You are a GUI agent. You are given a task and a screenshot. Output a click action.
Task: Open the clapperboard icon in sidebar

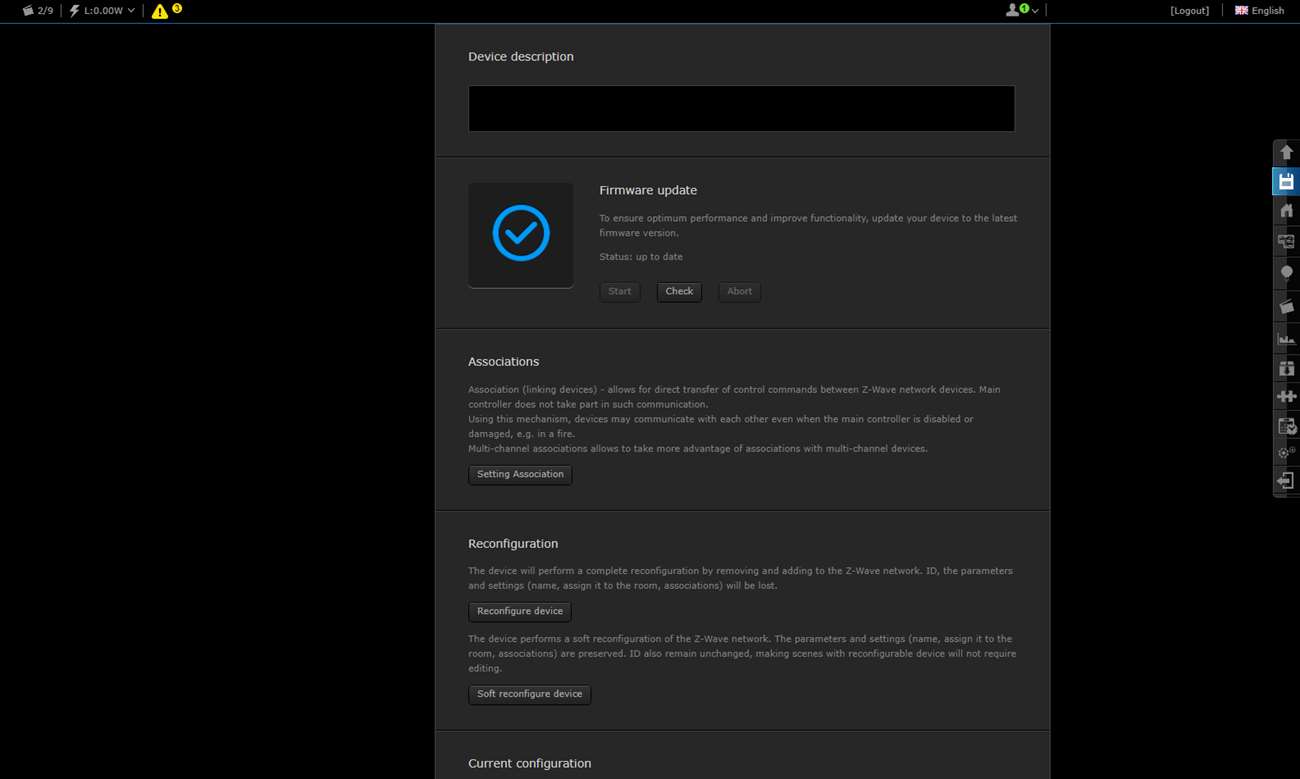[1286, 307]
